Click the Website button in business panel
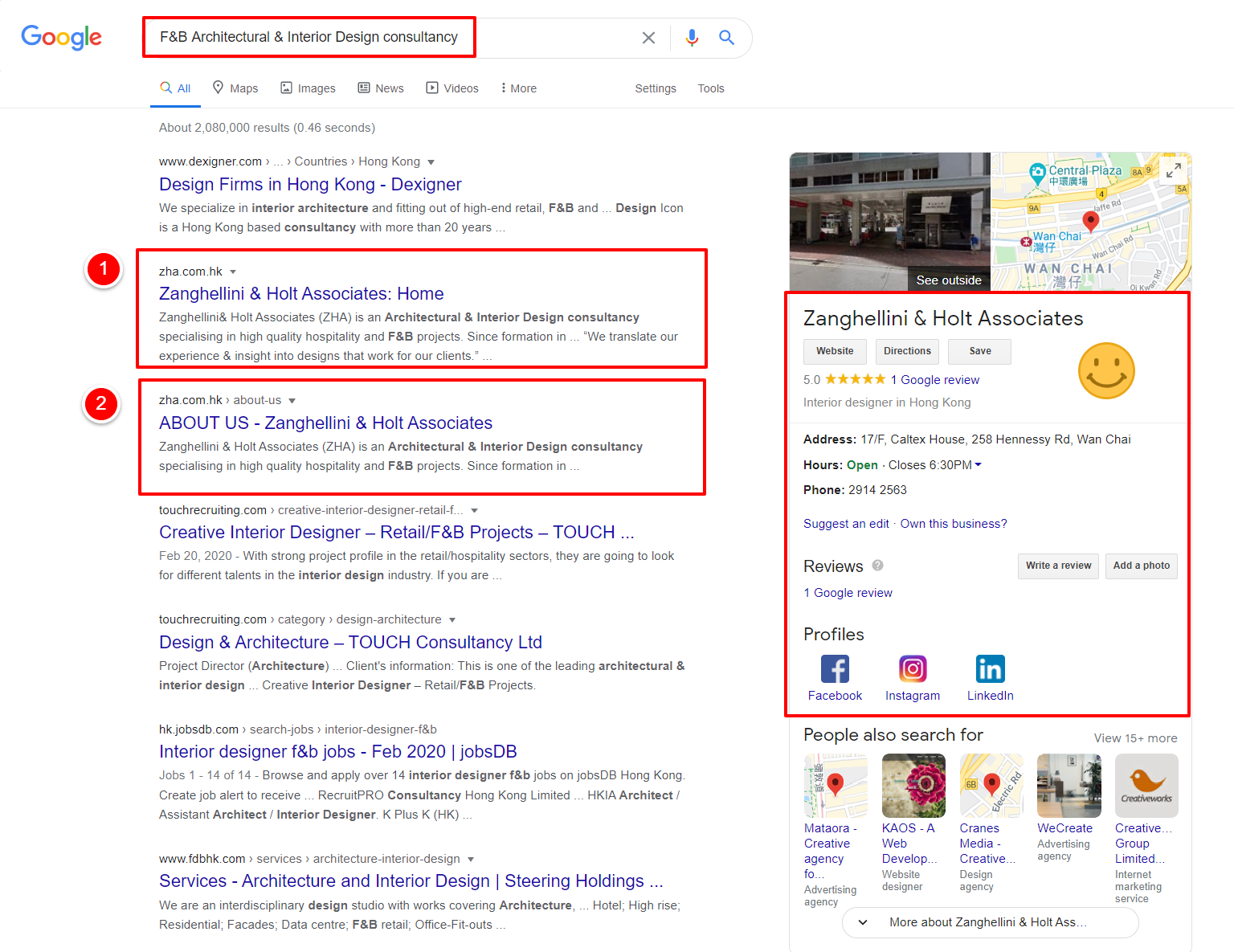 835,352
